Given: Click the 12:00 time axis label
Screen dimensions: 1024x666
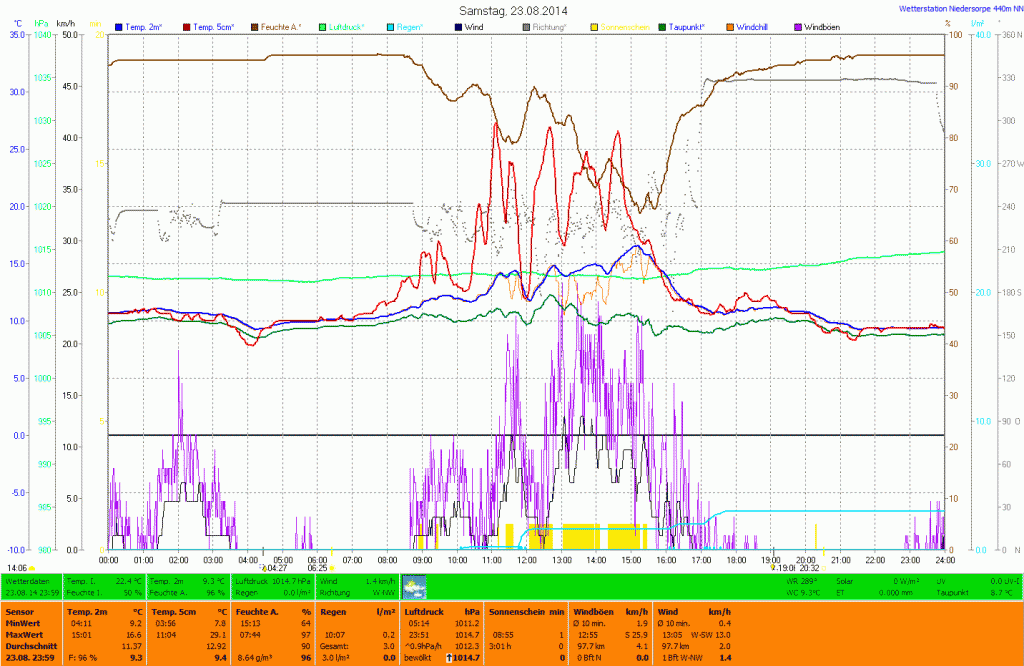Looking at the screenshot, I should coord(526,559).
